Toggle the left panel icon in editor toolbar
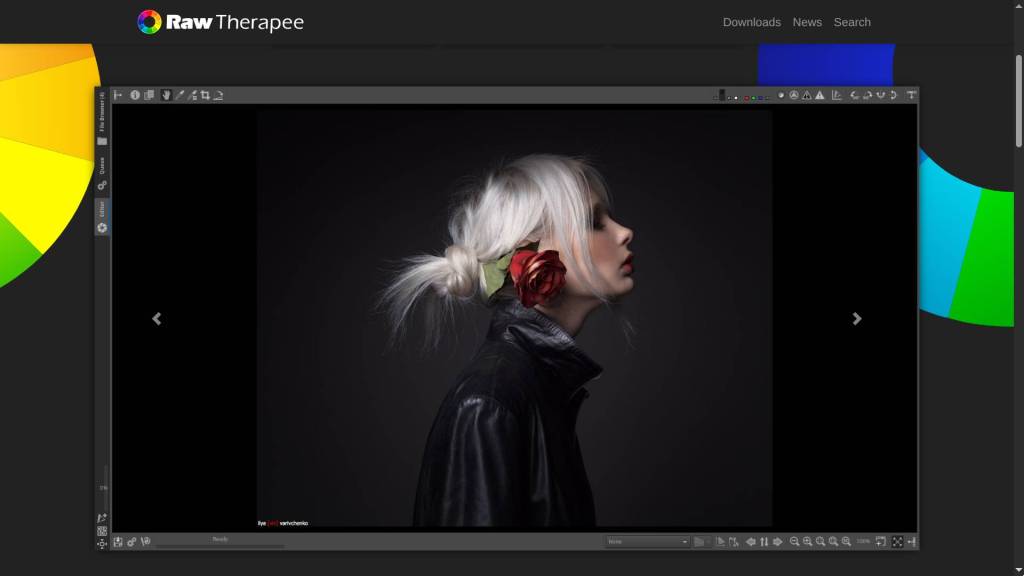The width and height of the screenshot is (1024, 576). coord(118,95)
